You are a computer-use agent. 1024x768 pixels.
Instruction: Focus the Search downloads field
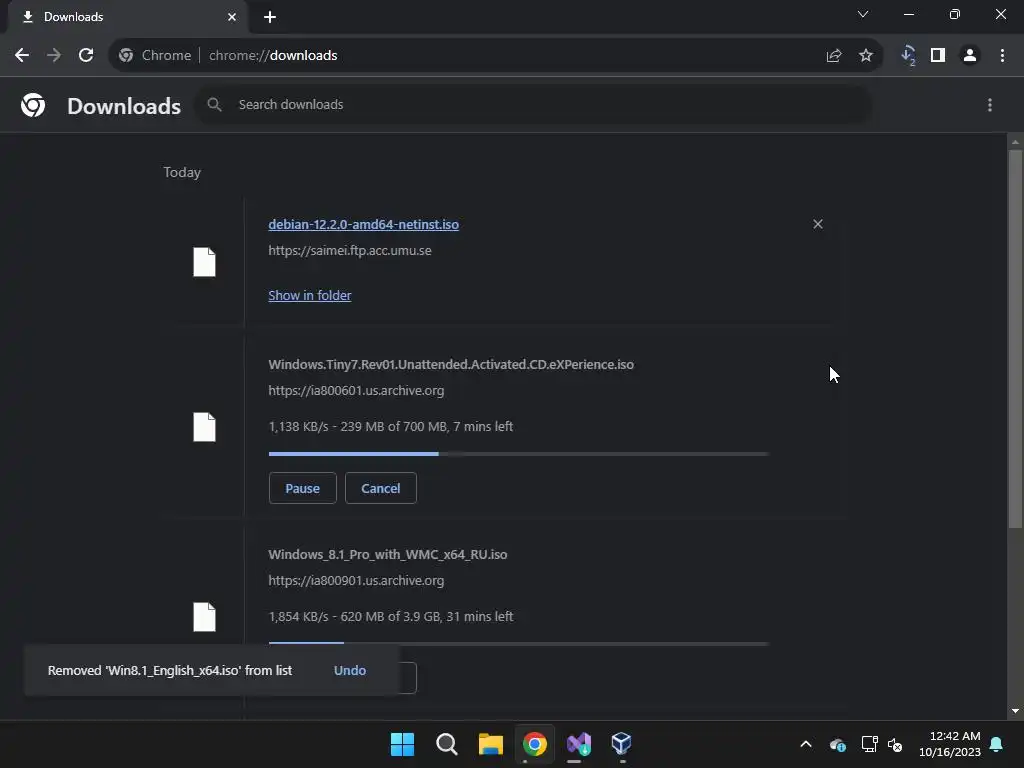533,104
